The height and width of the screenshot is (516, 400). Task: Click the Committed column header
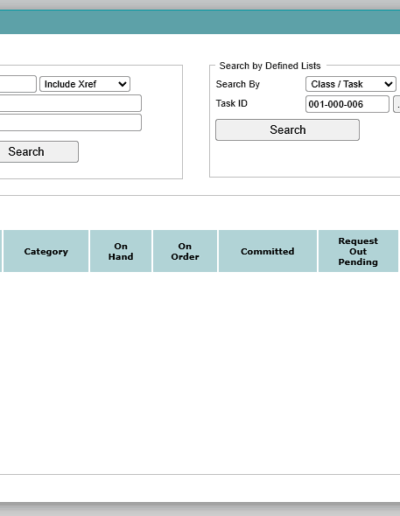[268, 251]
